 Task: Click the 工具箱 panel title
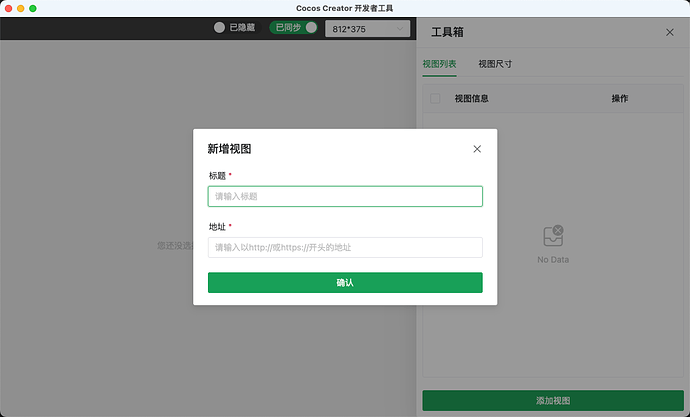coord(447,32)
